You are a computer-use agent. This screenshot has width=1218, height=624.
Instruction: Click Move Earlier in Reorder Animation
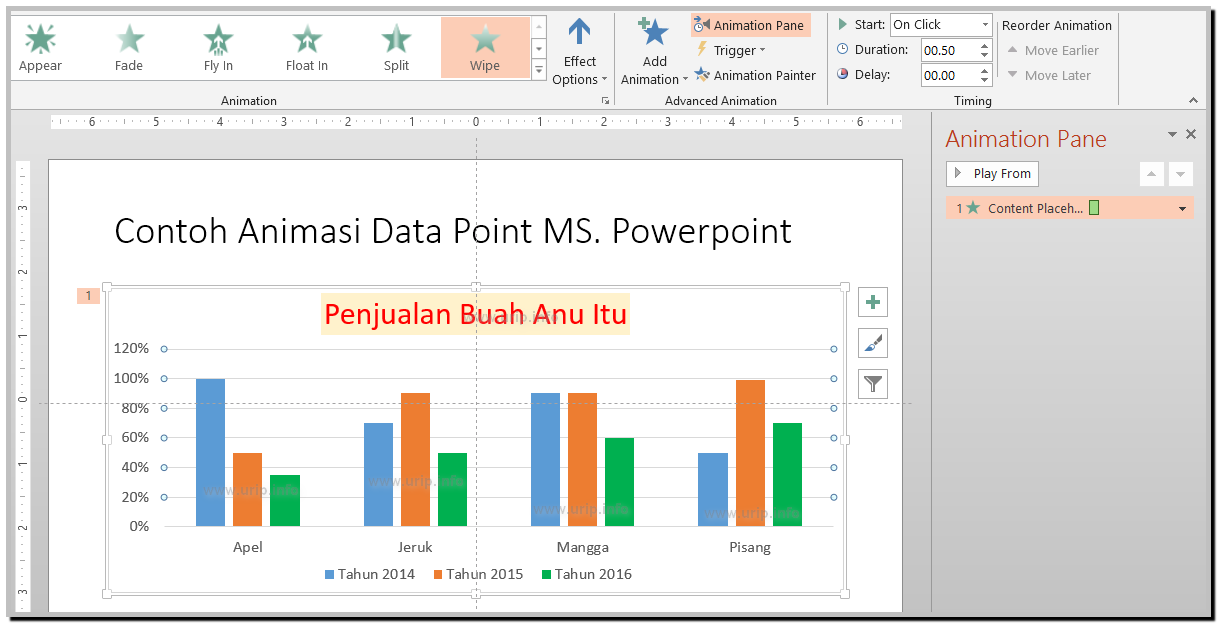click(1053, 50)
